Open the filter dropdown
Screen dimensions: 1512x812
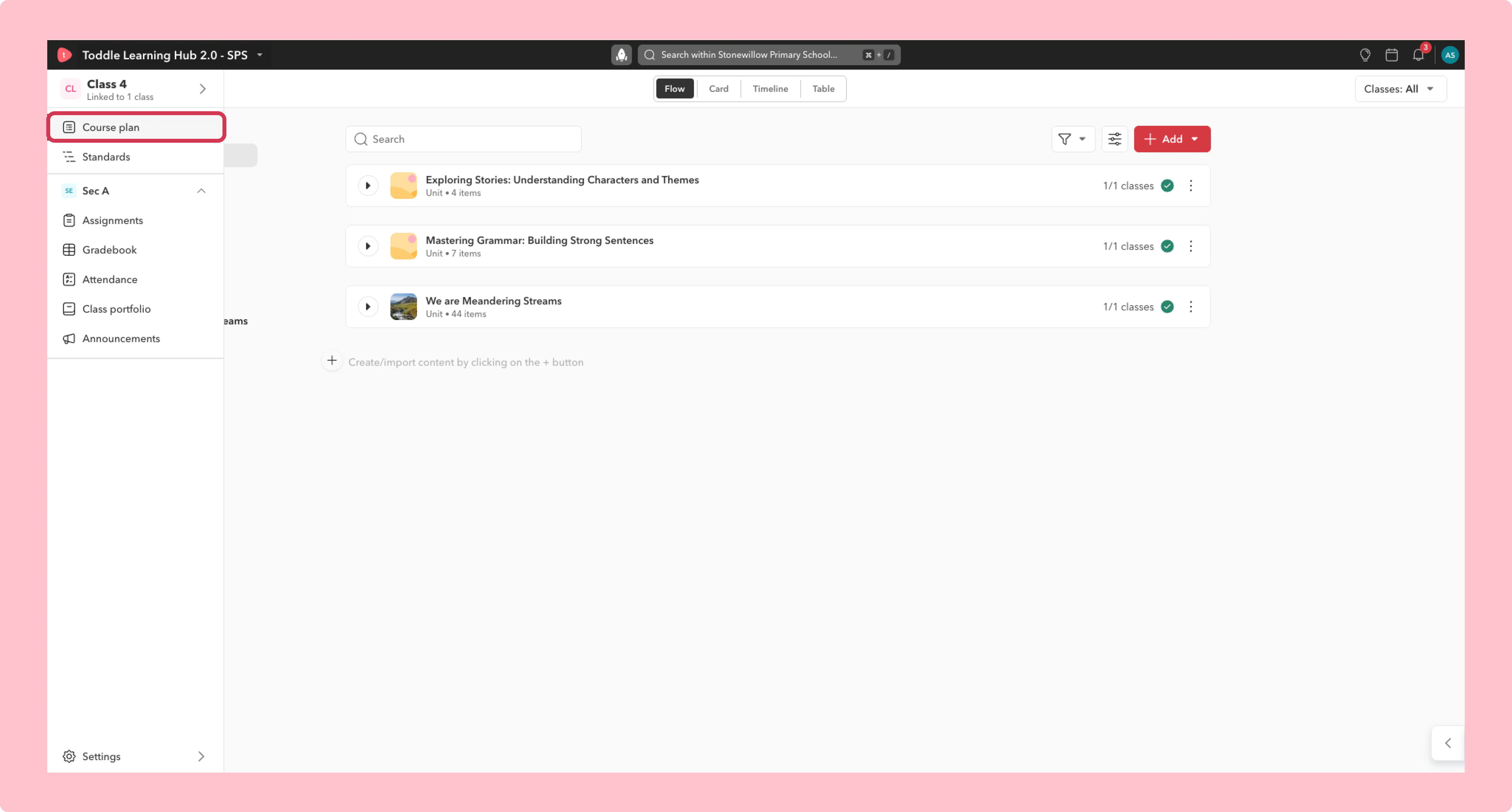1072,139
